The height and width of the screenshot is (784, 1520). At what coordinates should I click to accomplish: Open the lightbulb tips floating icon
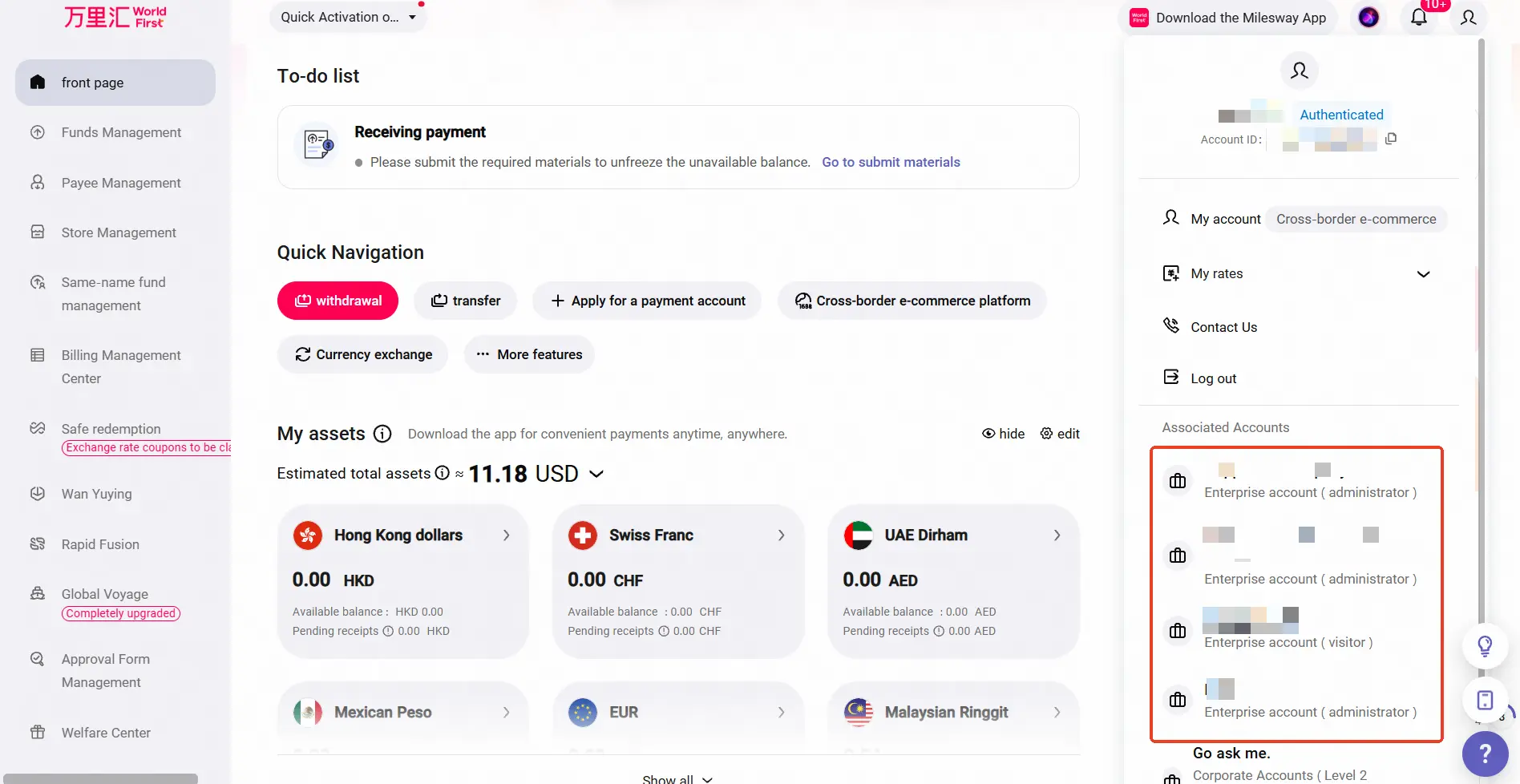[1485, 645]
